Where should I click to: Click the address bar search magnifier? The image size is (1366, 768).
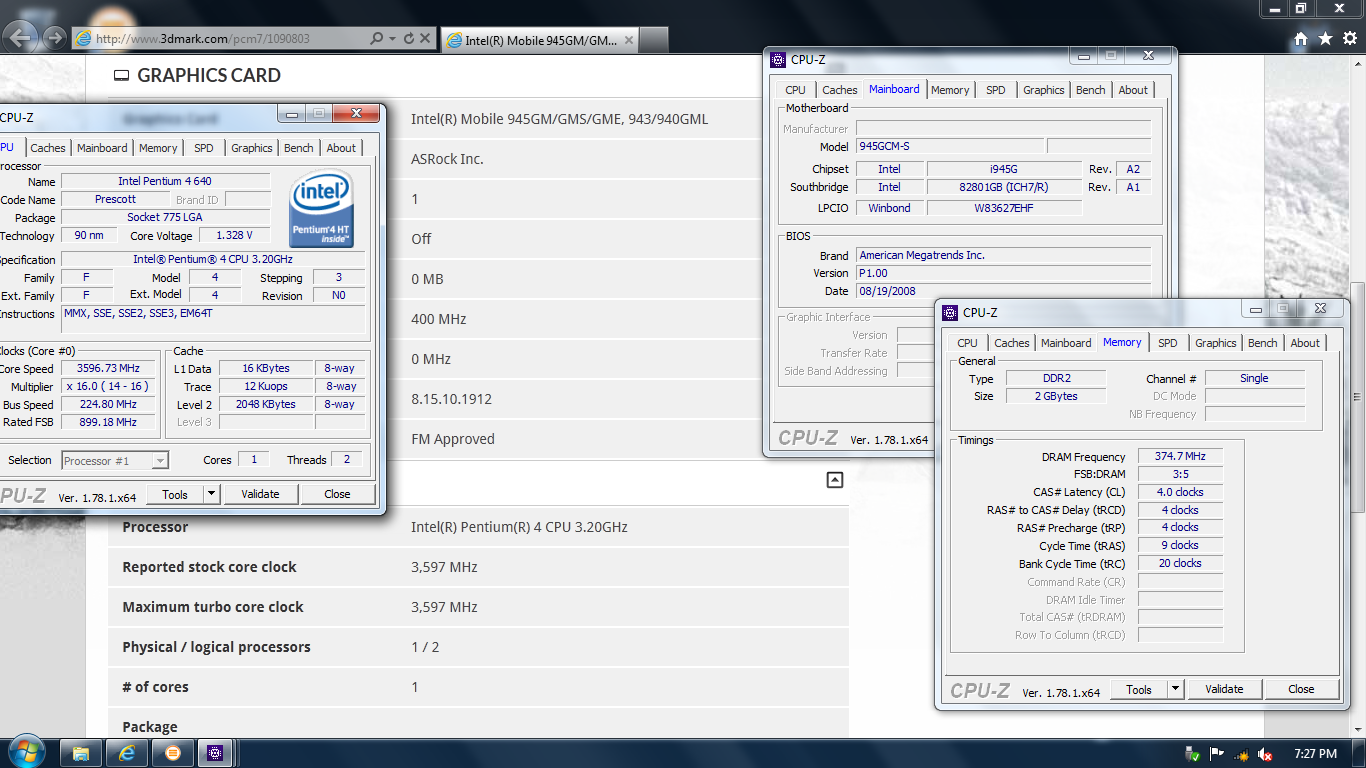click(376, 39)
